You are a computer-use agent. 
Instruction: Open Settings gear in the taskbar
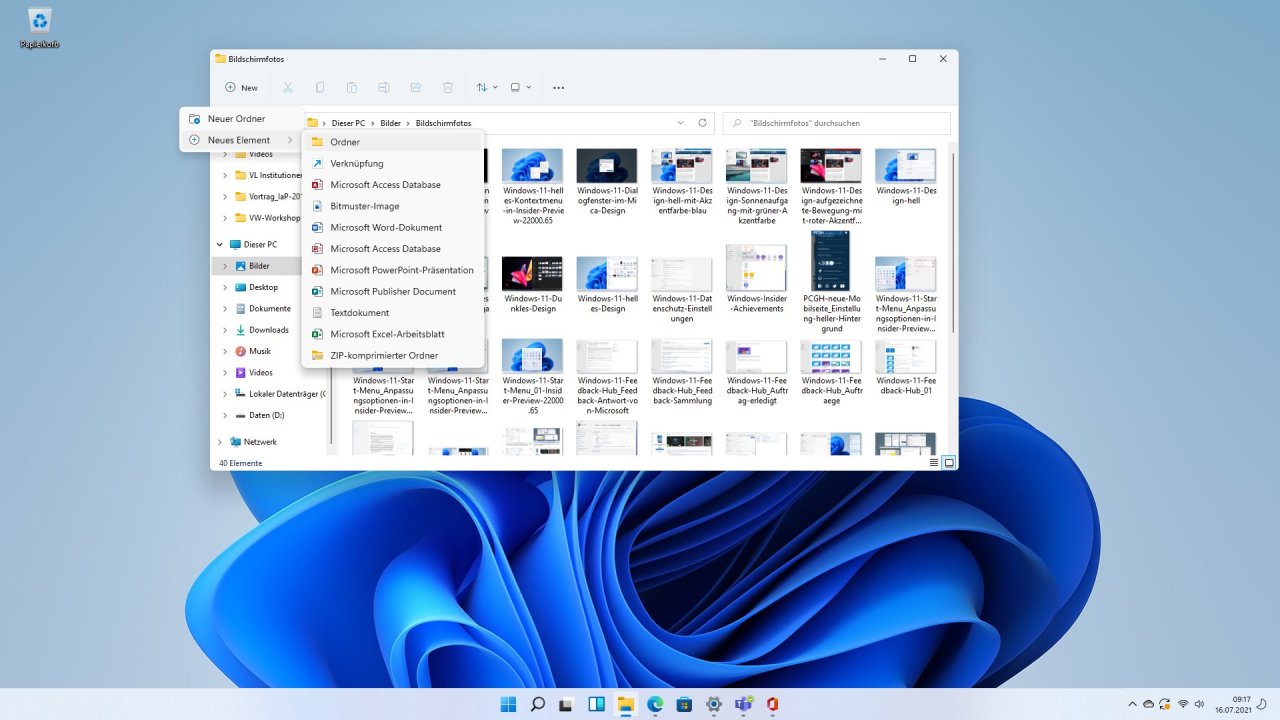[x=714, y=704]
